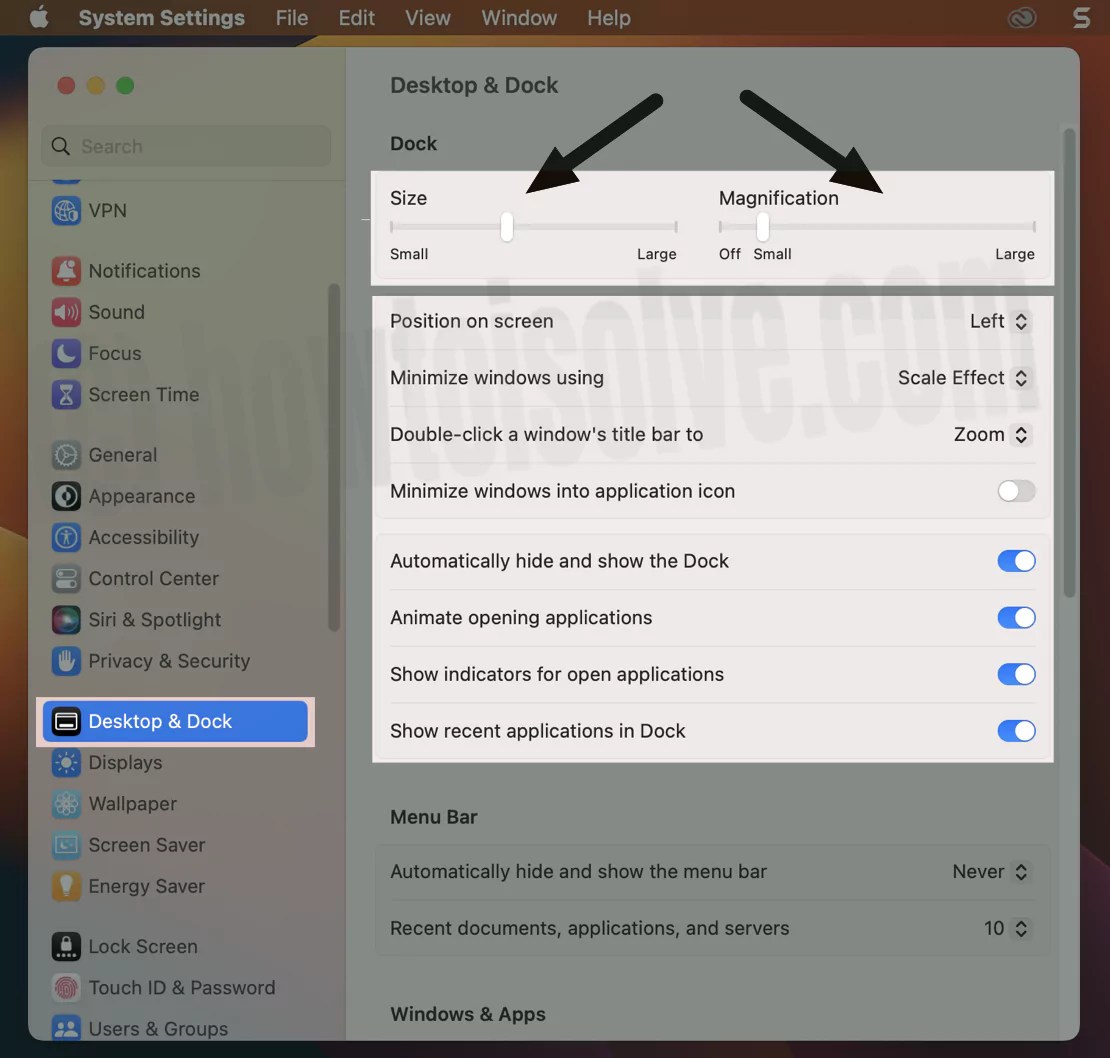Disable Automatically hide and show the Dock
1110x1058 pixels.
coord(1016,561)
